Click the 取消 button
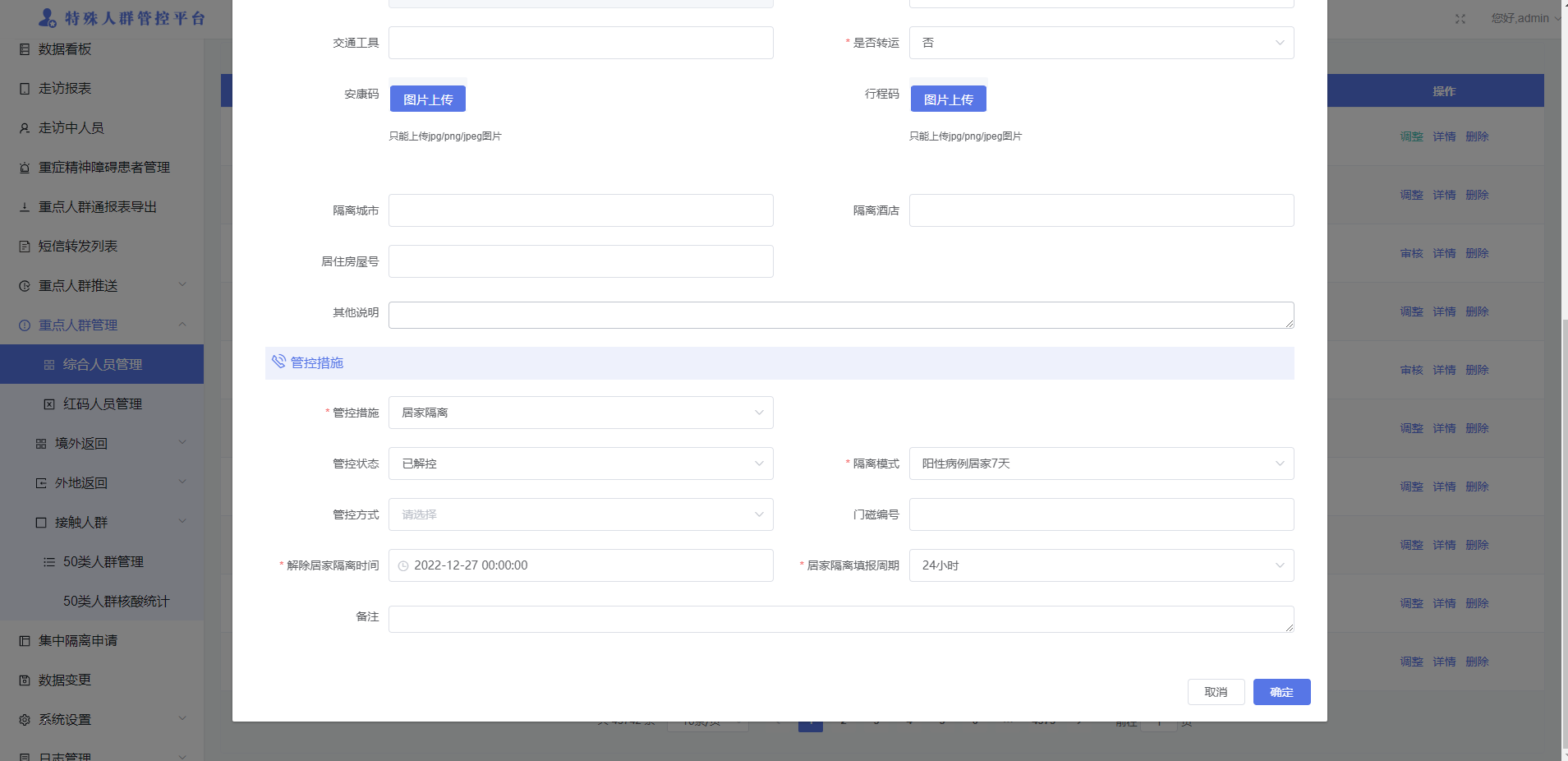The image size is (1568, 761). tap(1216, 692)
